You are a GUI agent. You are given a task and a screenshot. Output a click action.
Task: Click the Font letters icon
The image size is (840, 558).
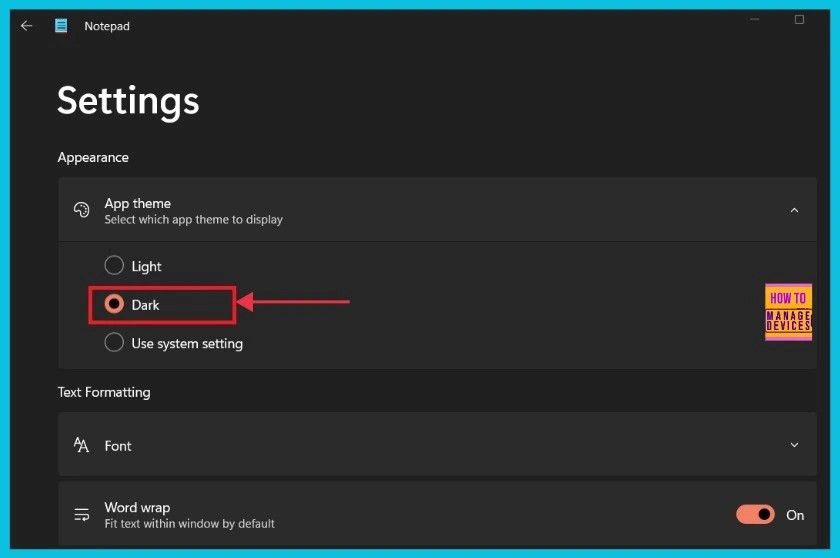[x=81, y=445]
